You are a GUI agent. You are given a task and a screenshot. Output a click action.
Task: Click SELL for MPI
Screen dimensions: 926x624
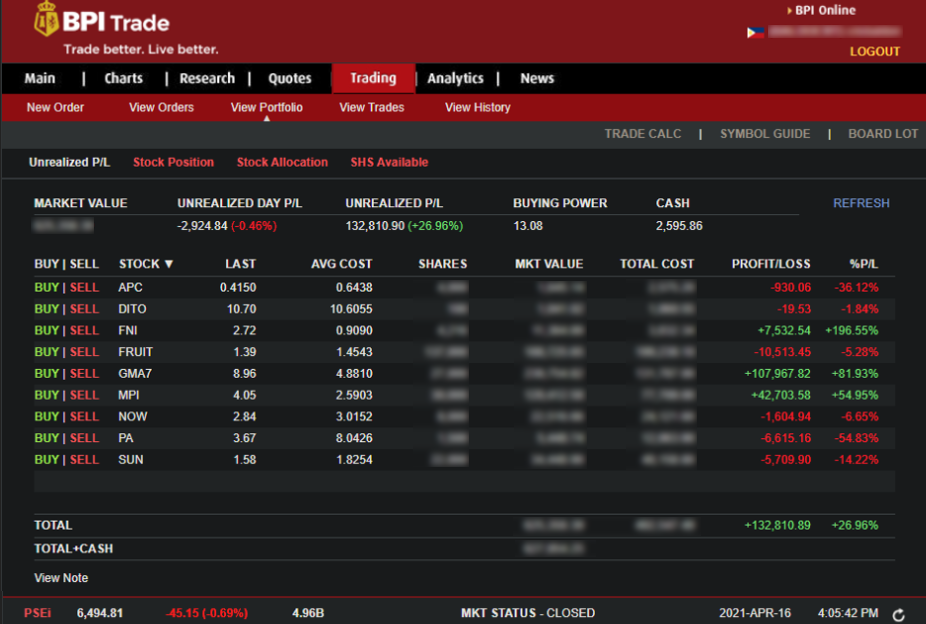click(x=84, y=395)
